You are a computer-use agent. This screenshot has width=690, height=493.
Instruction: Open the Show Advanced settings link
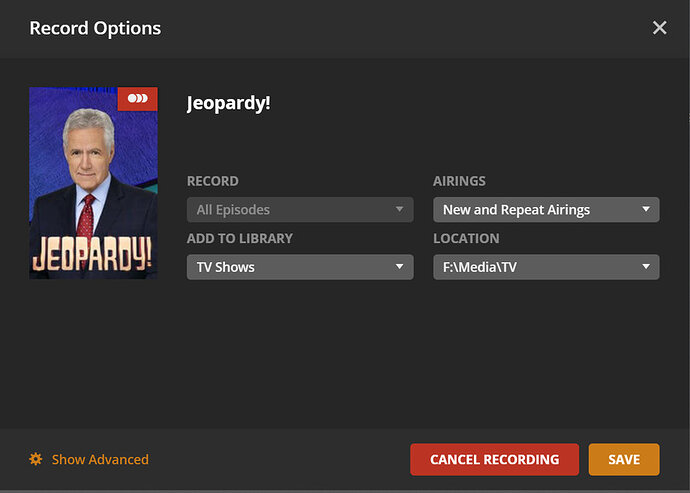(x=100, y=460)
